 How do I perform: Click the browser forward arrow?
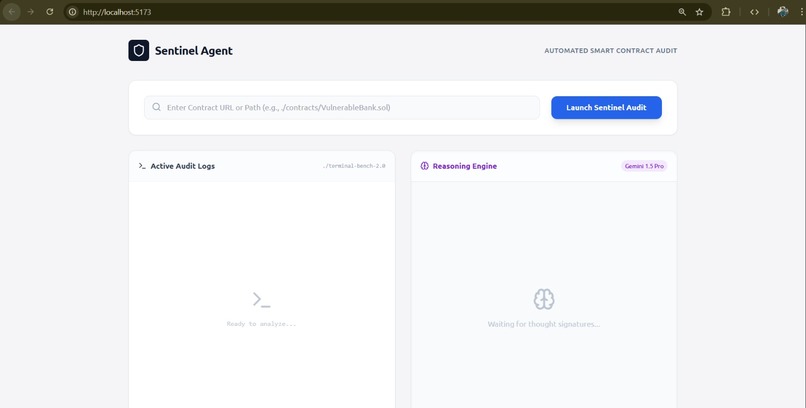[x=30, y=12]
